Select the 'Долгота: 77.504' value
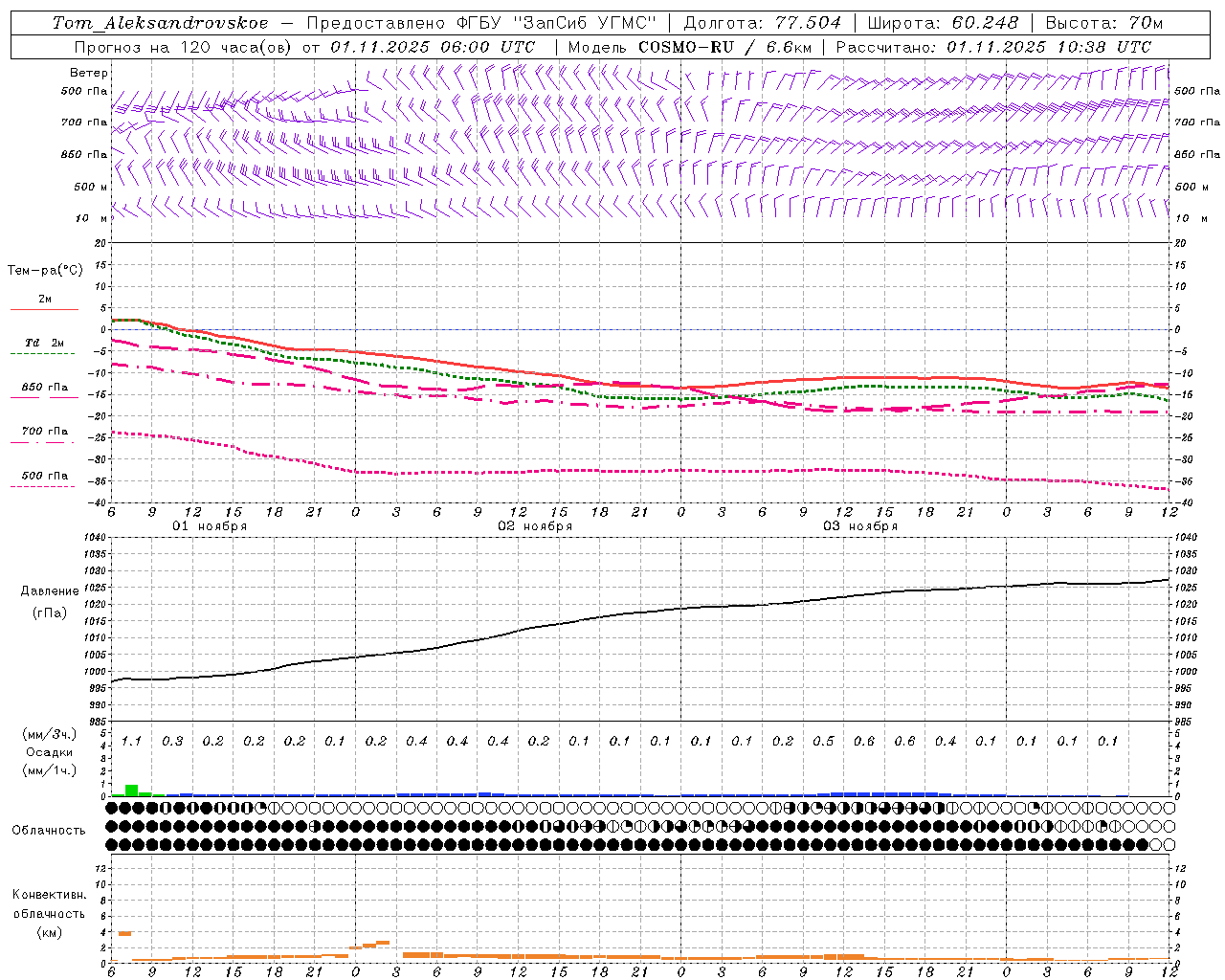This screenshot has height=980, width=1225. (x=762, y=23)
